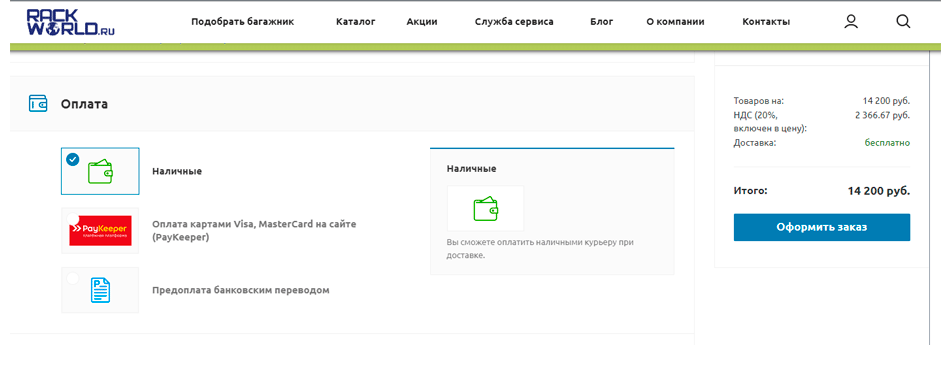Go to homepage via RackWorld.ru logo
This screenshot has height=380, width=950.
71,22
